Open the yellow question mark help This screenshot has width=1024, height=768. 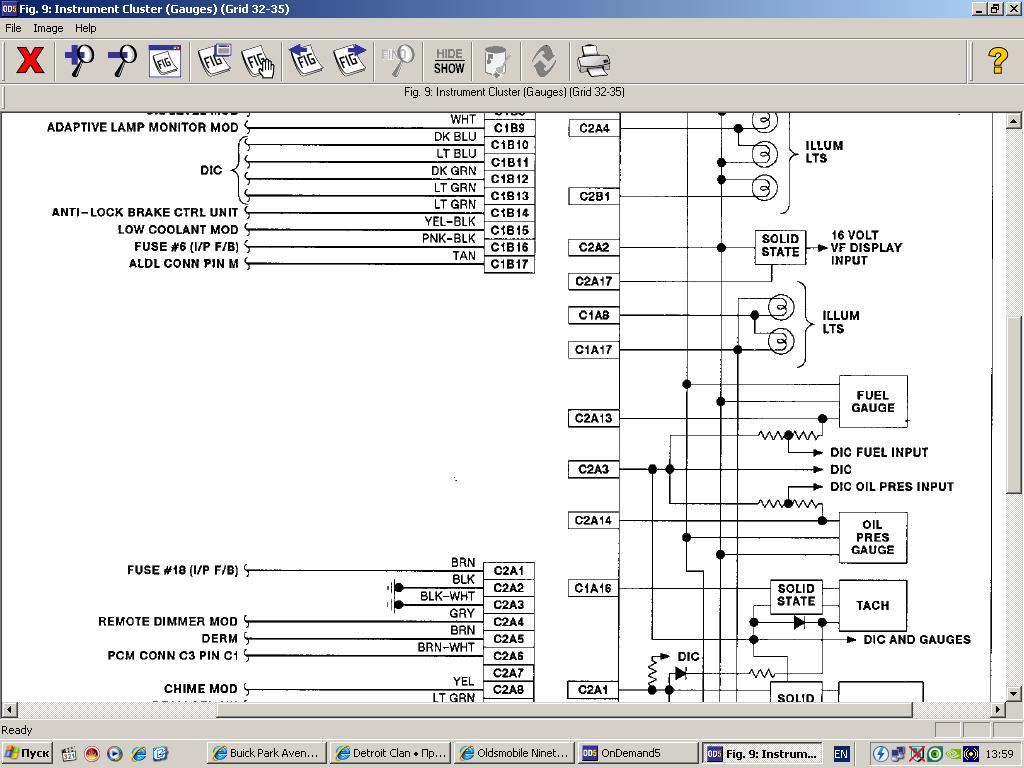click(997, 61)
